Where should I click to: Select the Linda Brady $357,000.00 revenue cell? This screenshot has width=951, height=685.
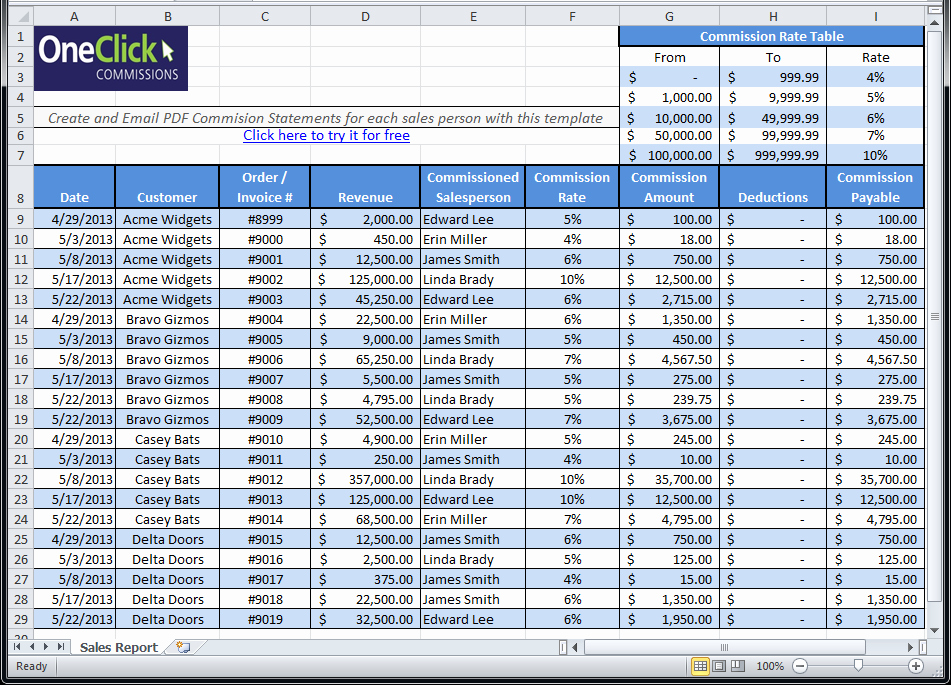[x=365, y=480]
